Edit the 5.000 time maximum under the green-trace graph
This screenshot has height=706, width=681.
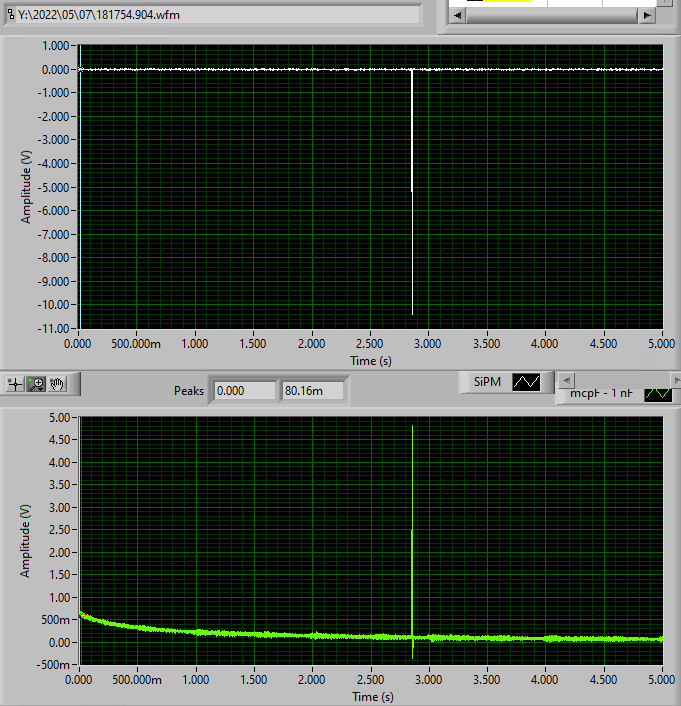[x=662, y=679]
